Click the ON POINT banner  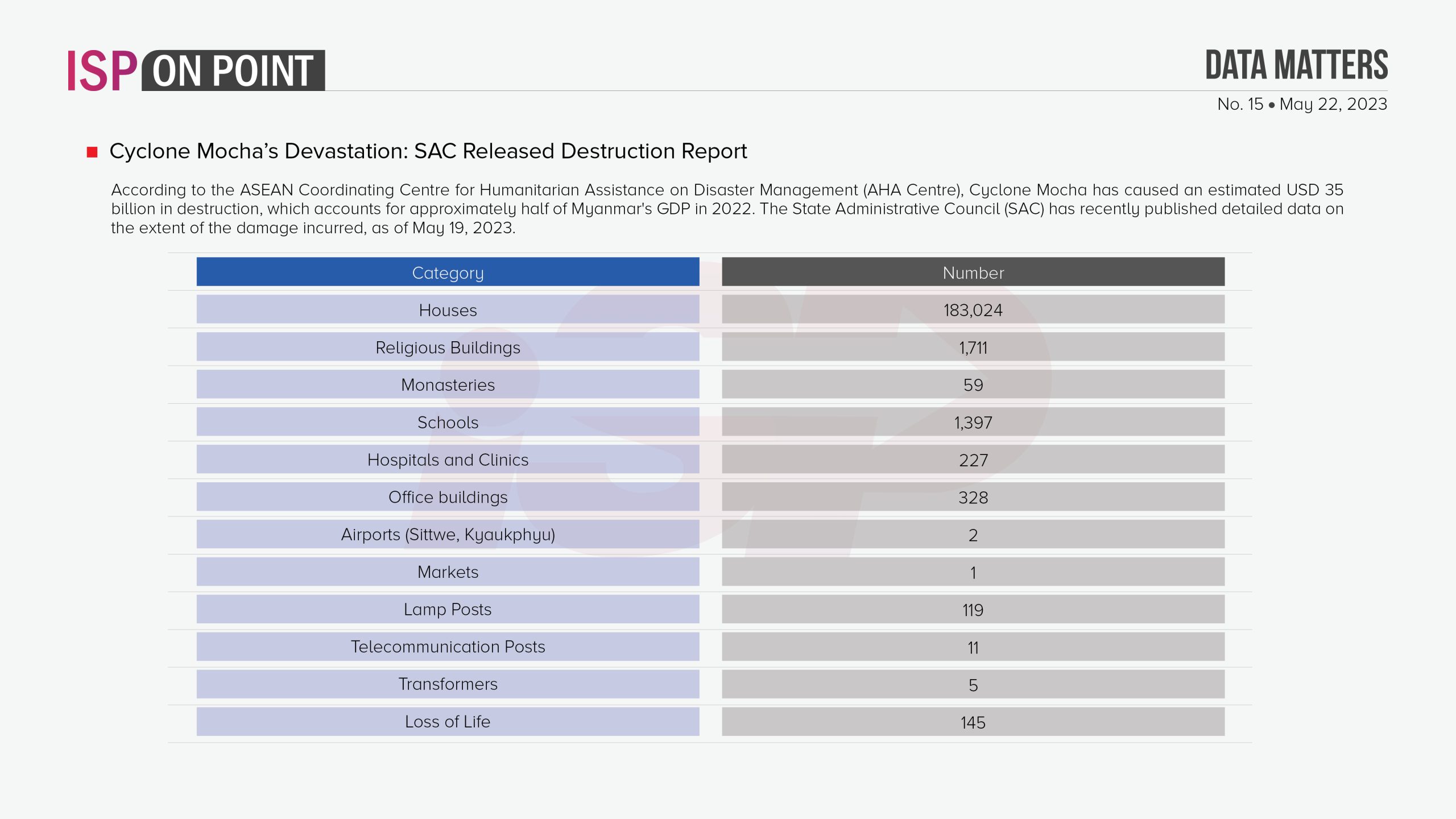[x=233, y=71]
